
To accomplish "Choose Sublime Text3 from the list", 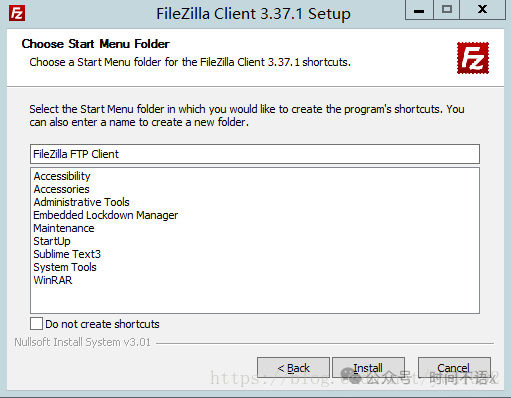I will pos(67,254).
